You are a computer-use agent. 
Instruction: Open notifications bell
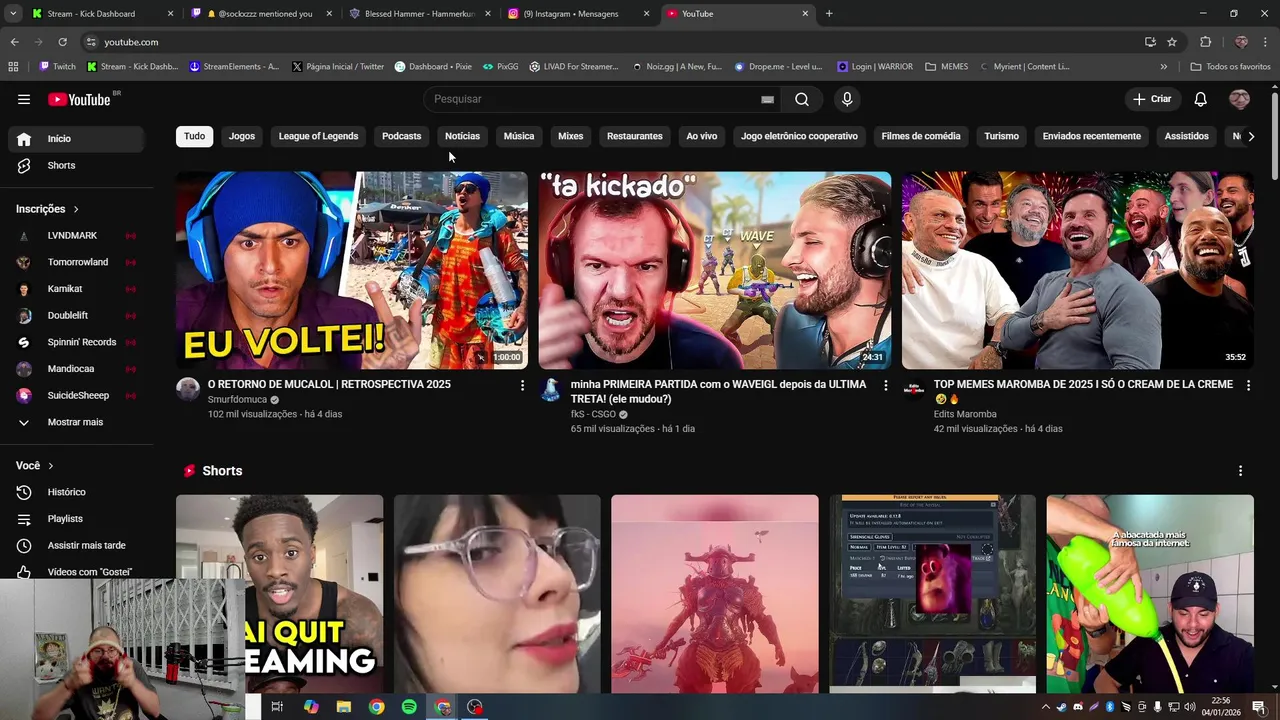click(1200, 99)
